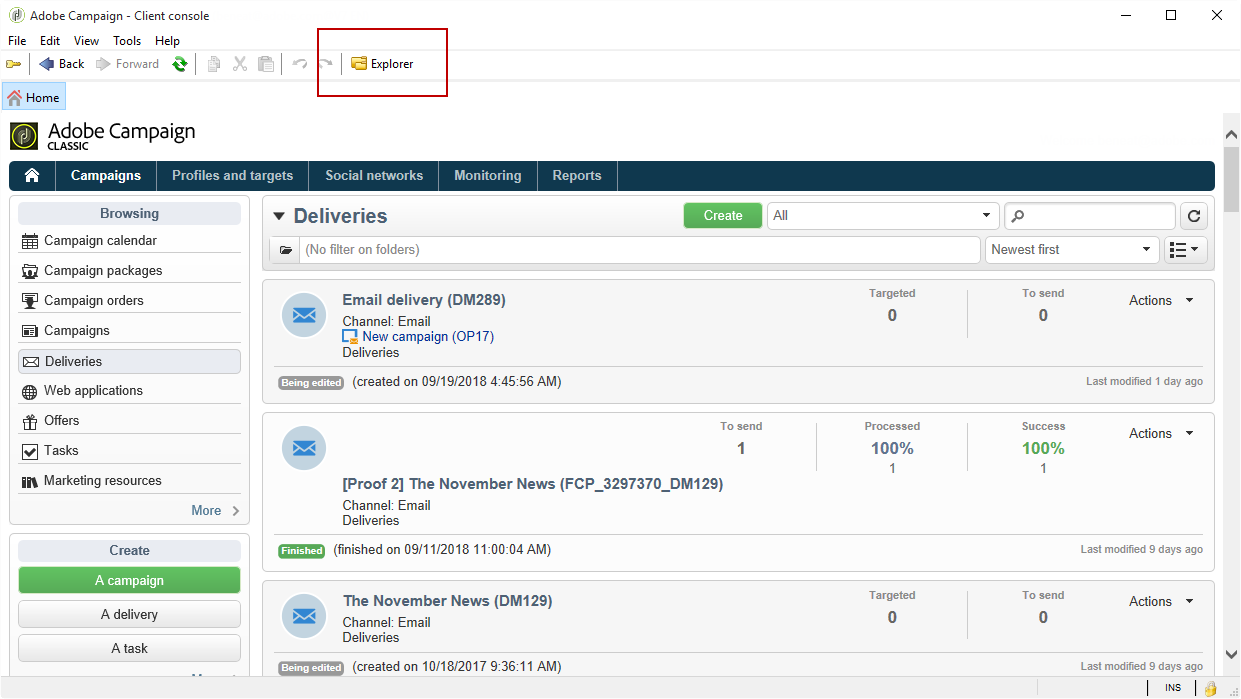Open the list view mode dropdown
1241x699 pixels.
coord(1187,249)
